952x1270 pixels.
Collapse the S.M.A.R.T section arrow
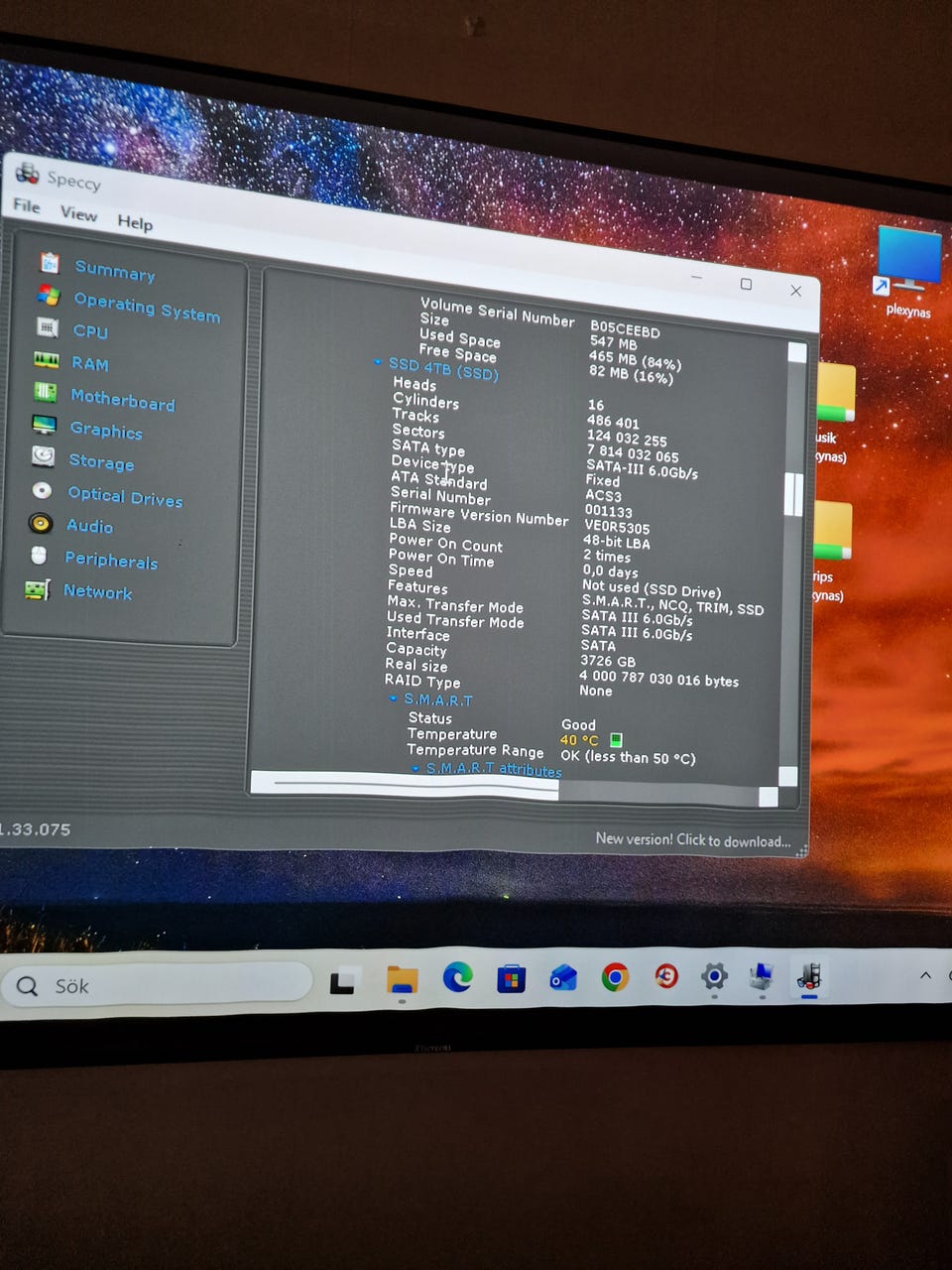coord(394,698)
